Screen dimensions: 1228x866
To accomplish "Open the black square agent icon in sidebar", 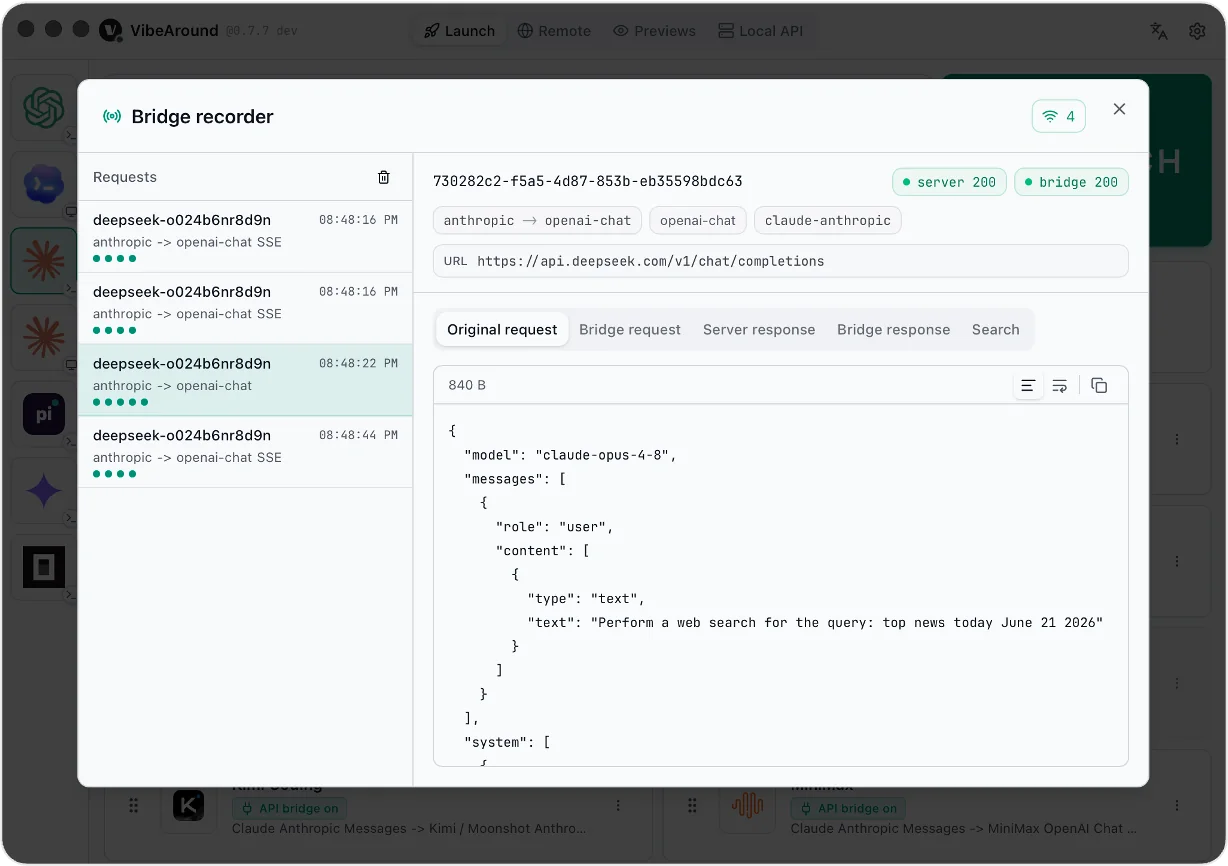I will click(44, 567).
